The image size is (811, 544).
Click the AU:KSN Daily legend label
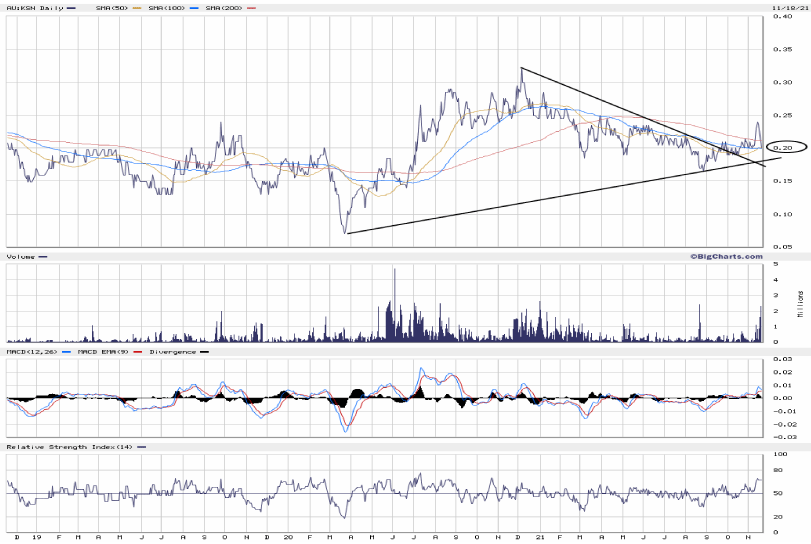pos(31,8)
